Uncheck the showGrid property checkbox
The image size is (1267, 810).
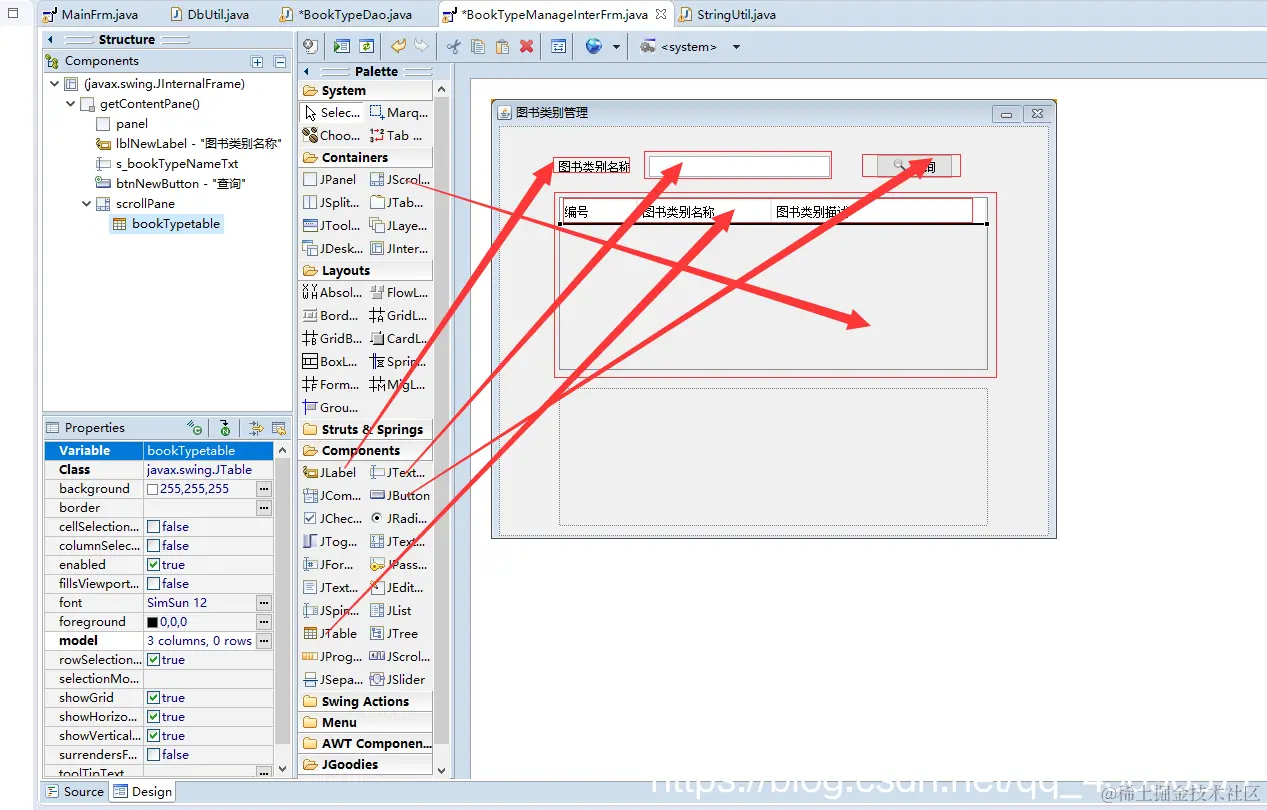153,698
